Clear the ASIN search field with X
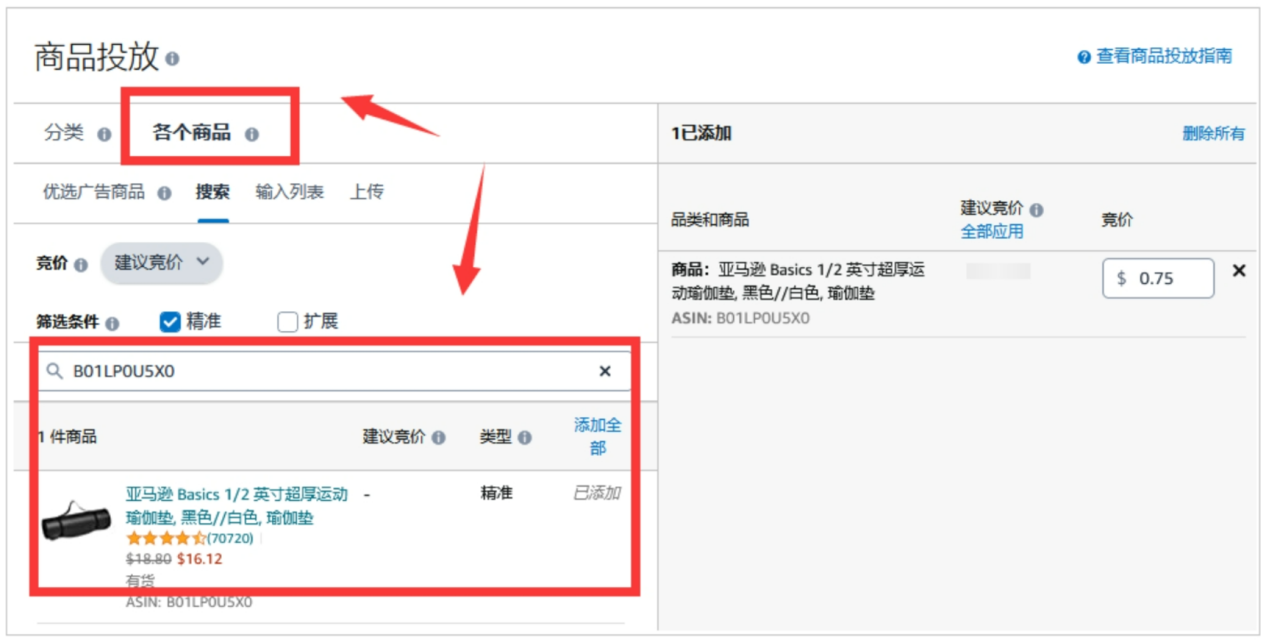This screenshot has width=1266, height=640. tap(605, 371)
